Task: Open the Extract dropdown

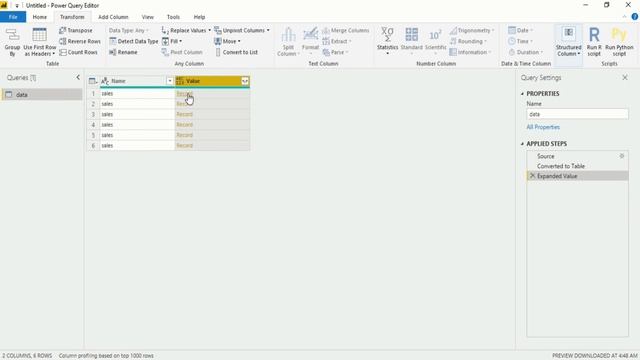Action: [x=337, y=41]
